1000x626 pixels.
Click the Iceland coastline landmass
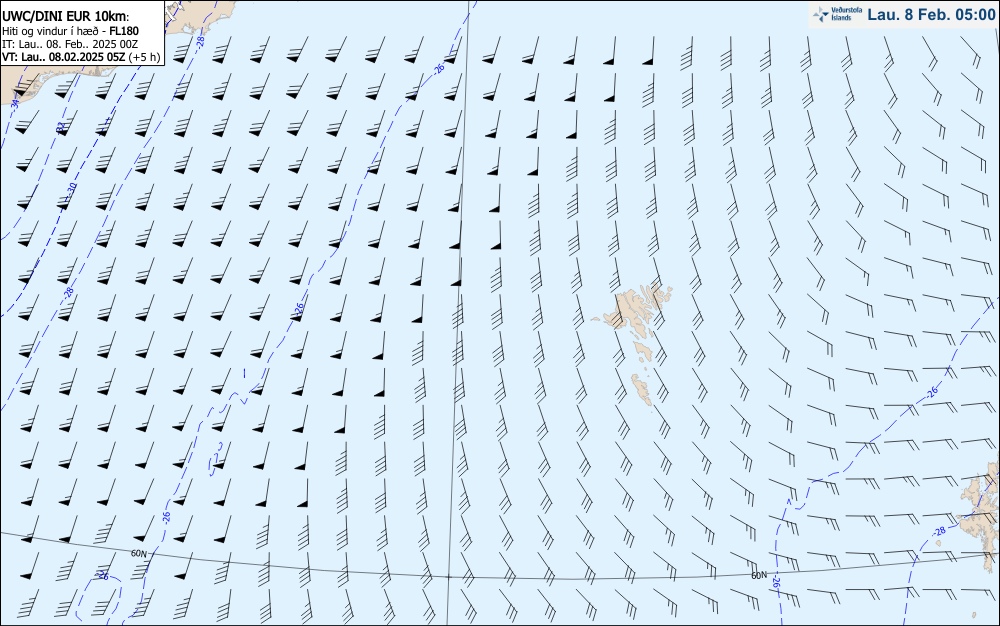pos(199,17)
